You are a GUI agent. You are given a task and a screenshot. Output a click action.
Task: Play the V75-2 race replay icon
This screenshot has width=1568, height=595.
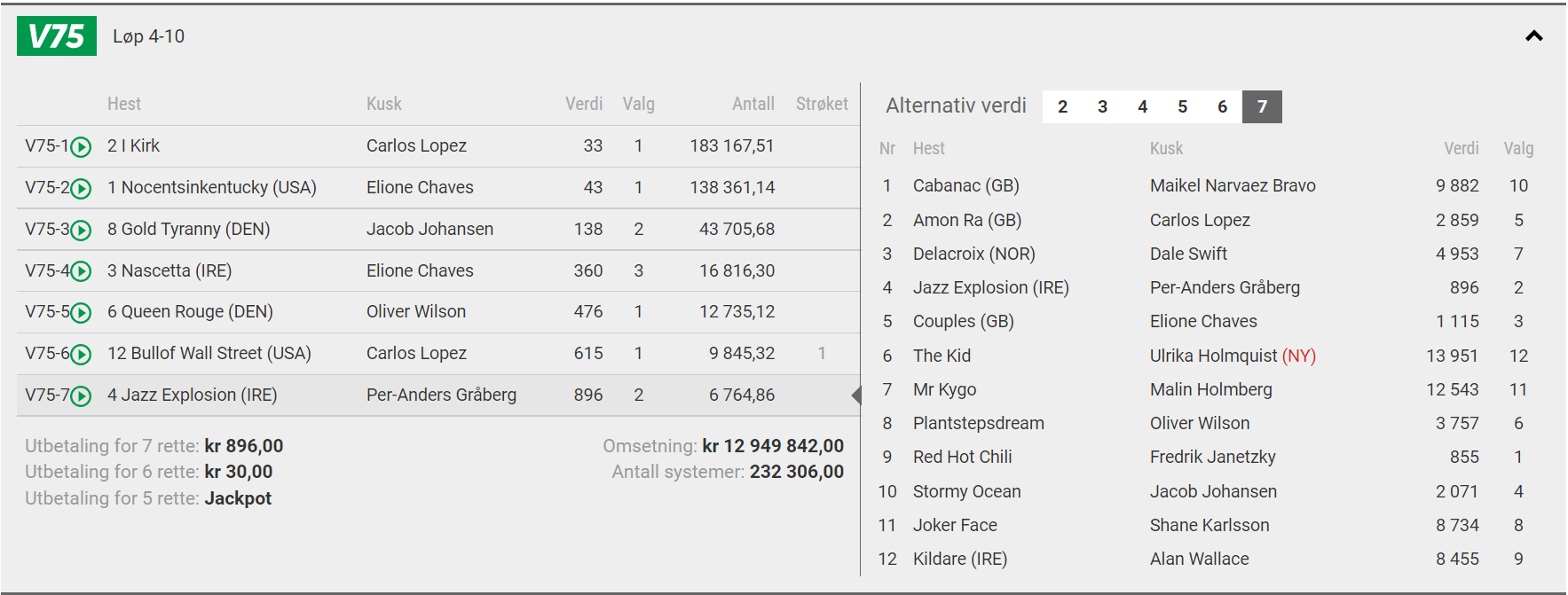pos(81,189)
